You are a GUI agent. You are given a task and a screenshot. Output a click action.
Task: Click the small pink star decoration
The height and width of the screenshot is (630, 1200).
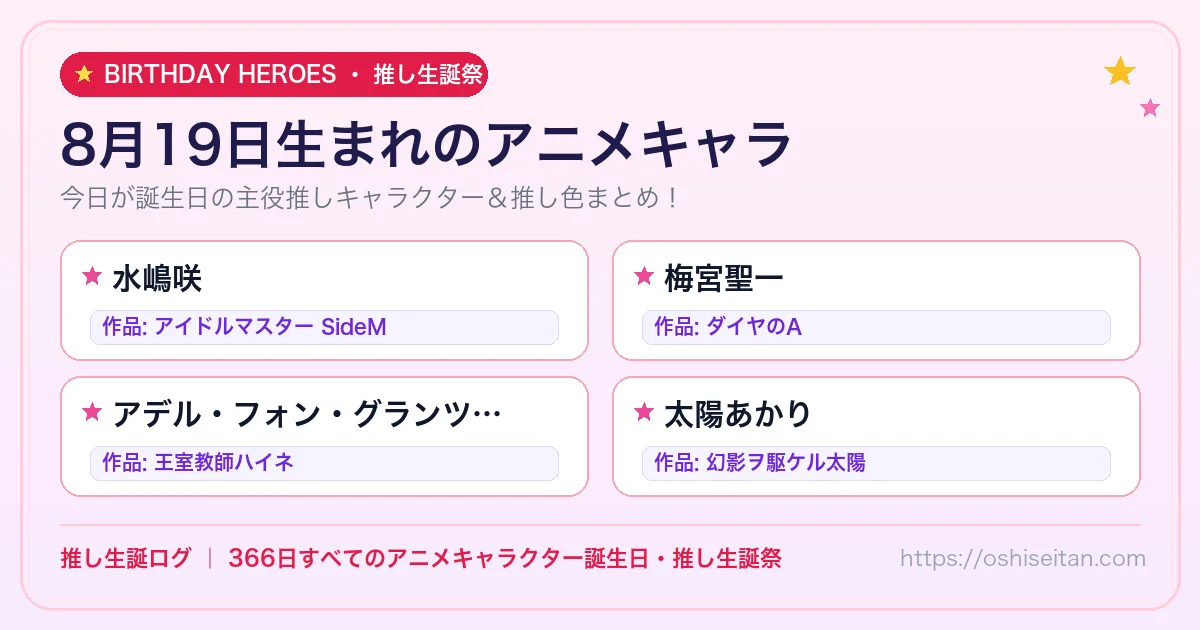pyautogui.click(x=1150, y=108)
